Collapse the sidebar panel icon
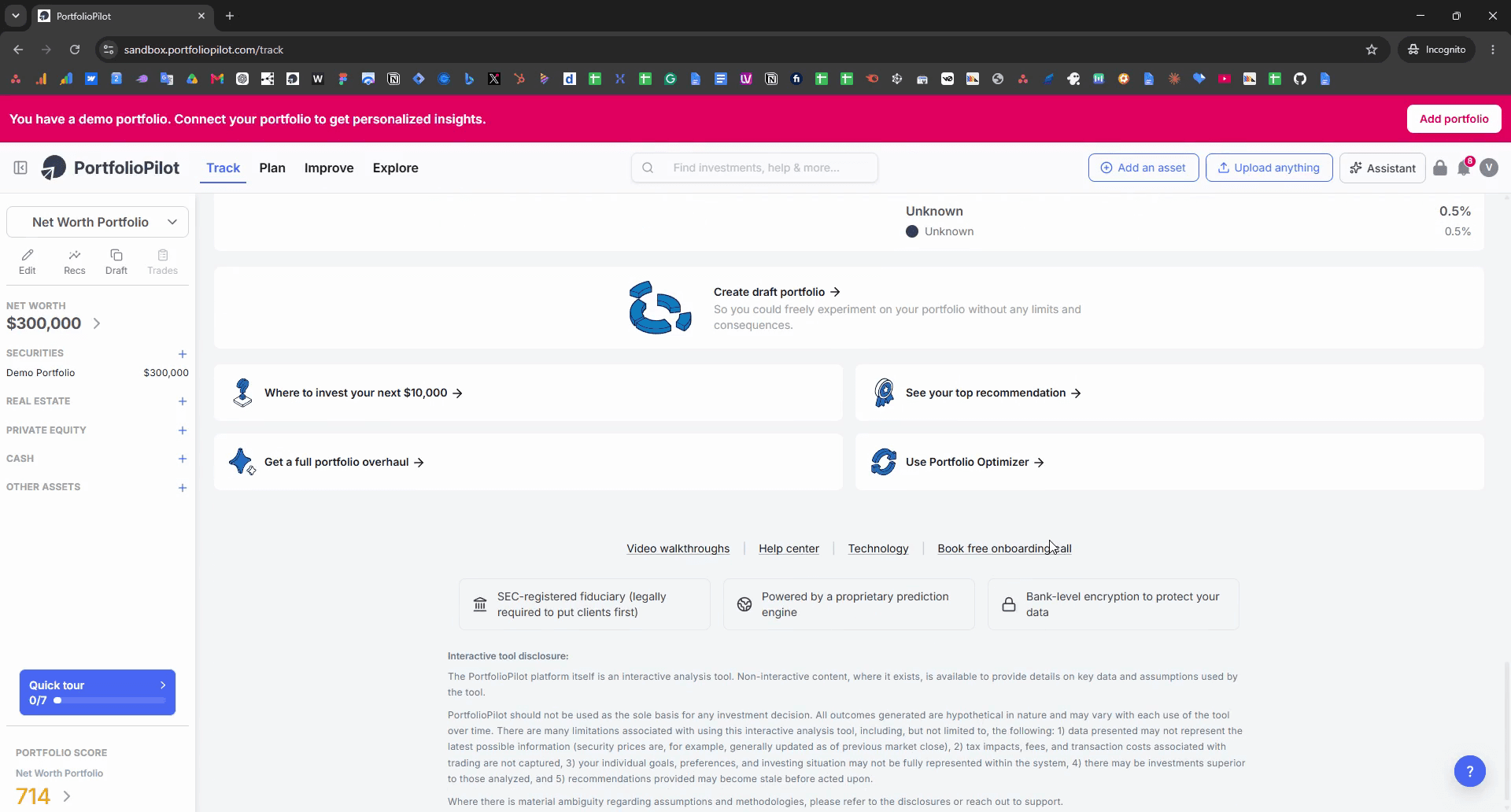Screen dimensions: 1511x812 pos(20,168)
